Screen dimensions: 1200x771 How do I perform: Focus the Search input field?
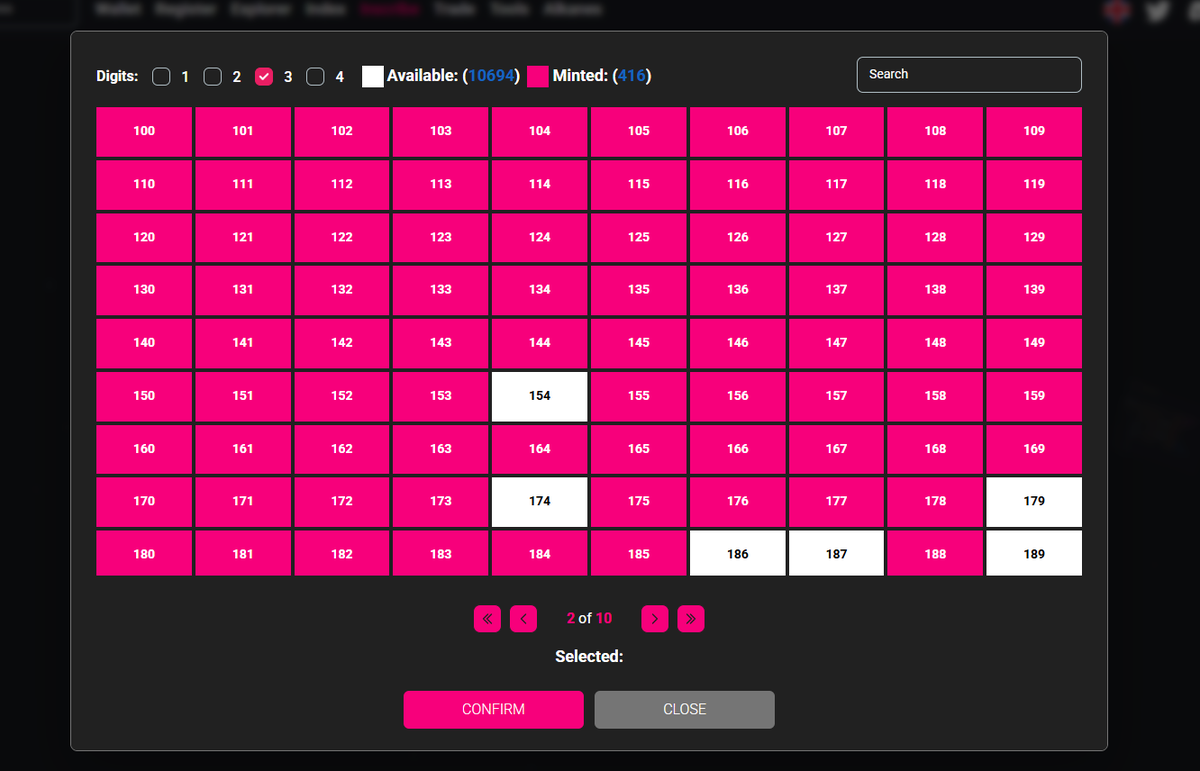969,74
